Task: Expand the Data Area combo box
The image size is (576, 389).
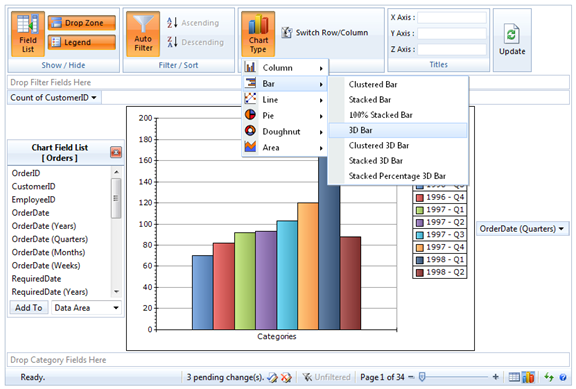Action: [x=86, y=308]
